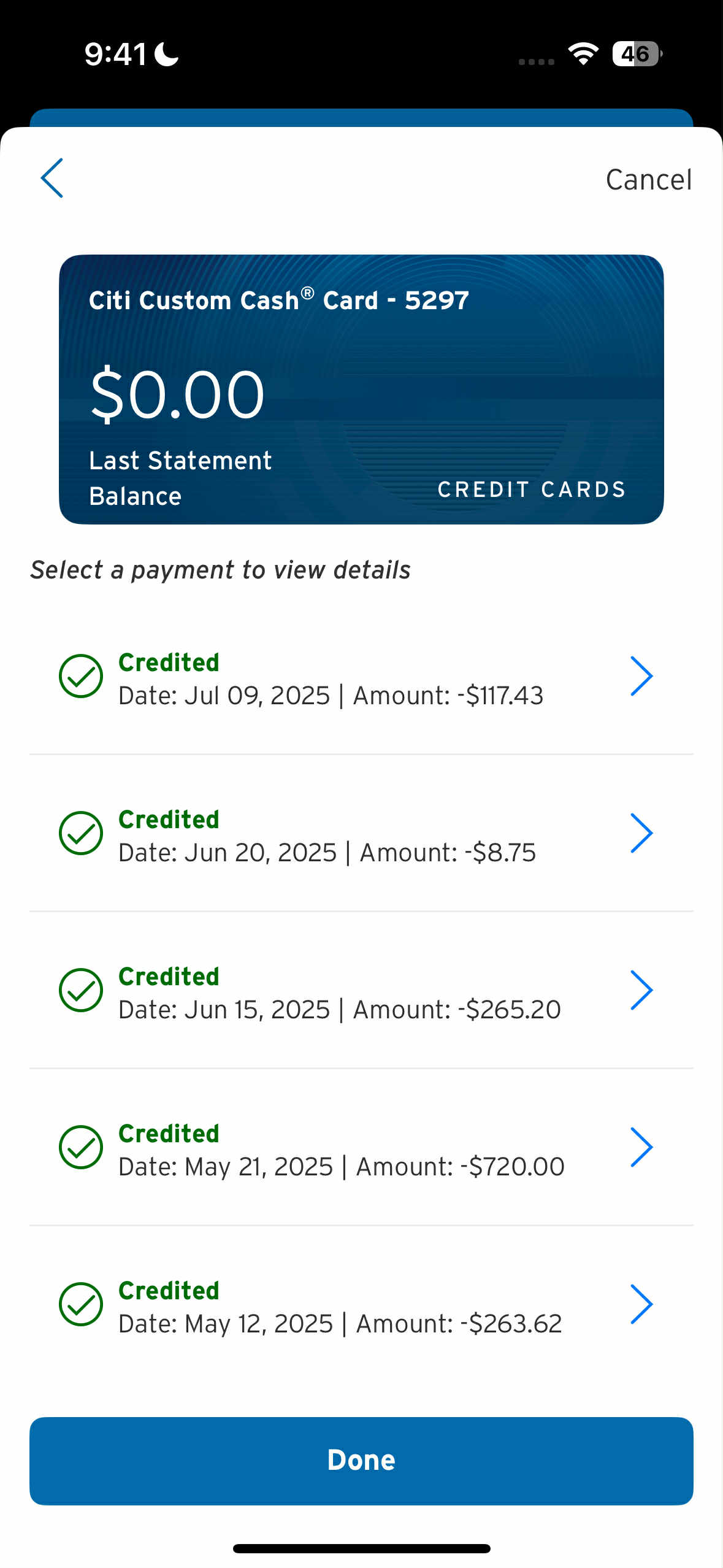The height and width of the screenshot is (1568, 723).
Task: Tap the green checkmark for May 21 payment
Action: click(81, 1147)
